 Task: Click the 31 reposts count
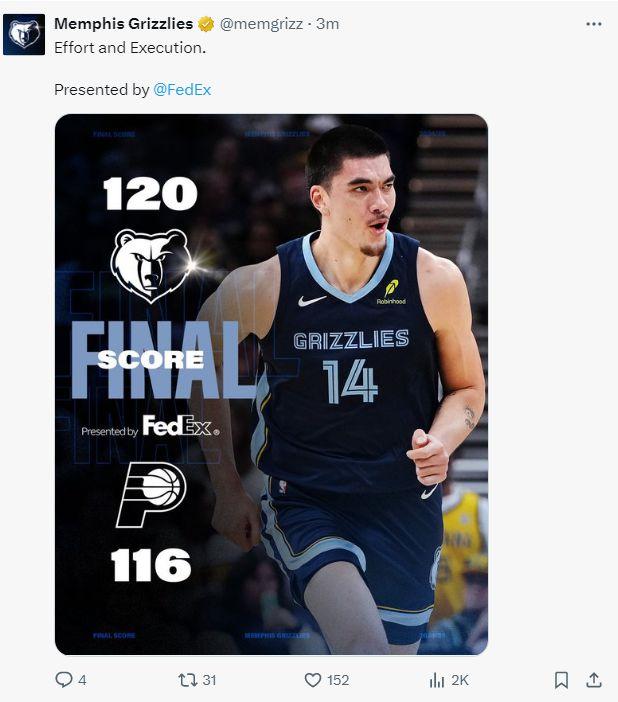click(210, 680)
